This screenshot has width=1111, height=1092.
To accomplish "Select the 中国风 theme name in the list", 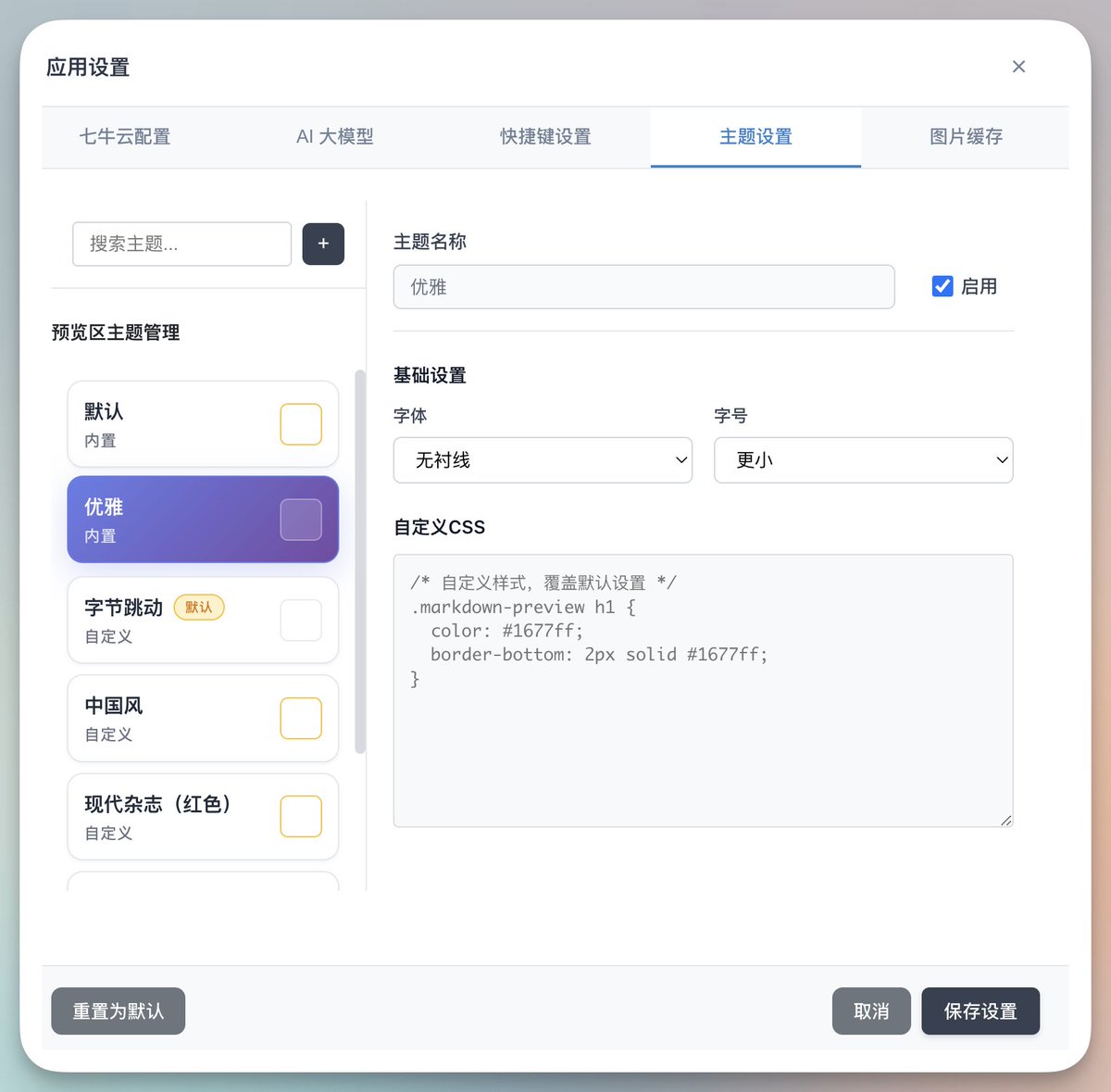I will (114, 706).
